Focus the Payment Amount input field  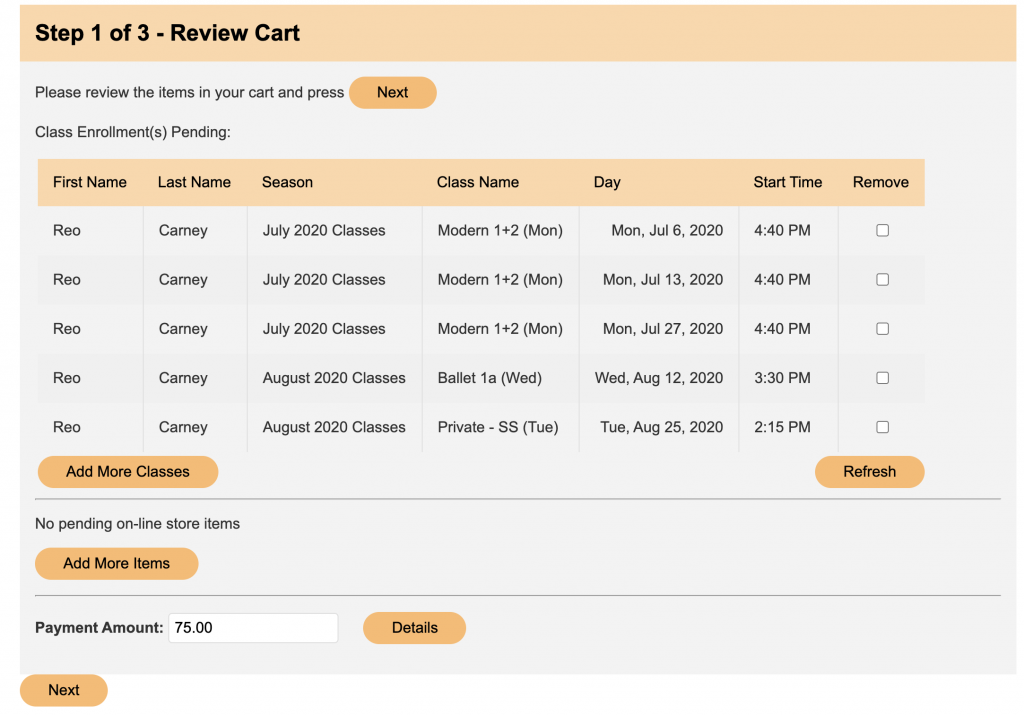click(x=252, y=628)
